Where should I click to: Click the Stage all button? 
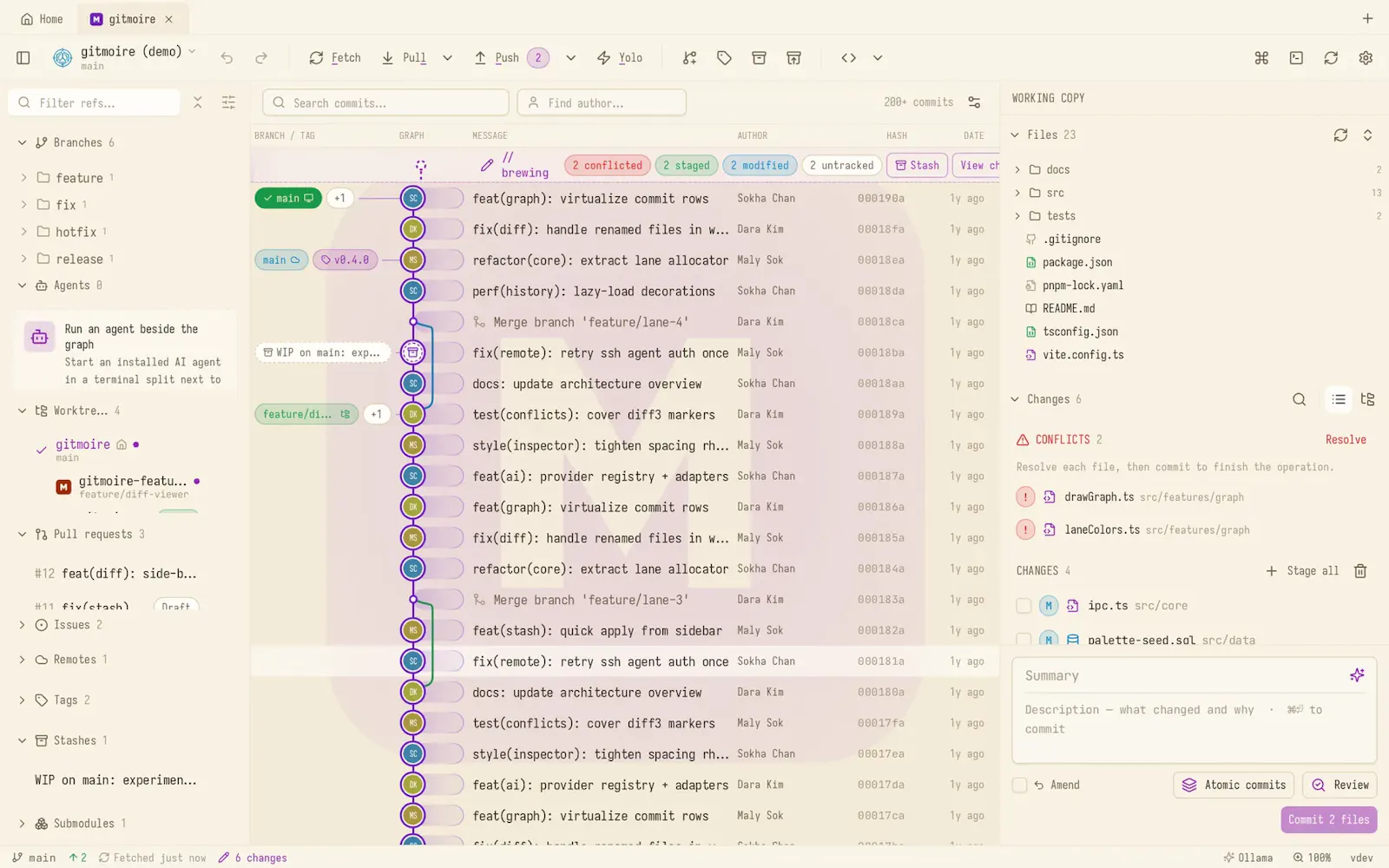(x=1302, y=571)
